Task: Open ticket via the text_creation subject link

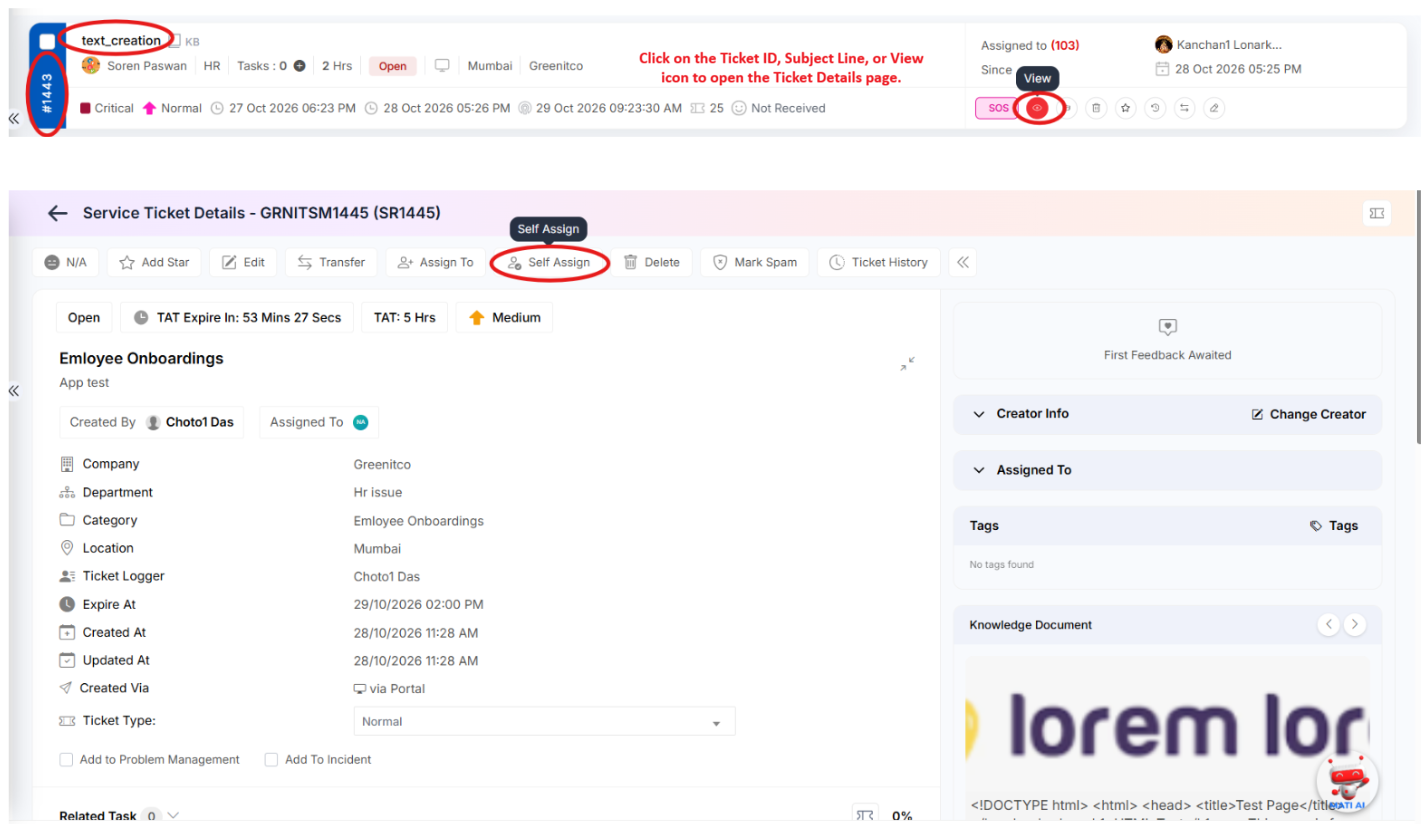Action: 121,40
